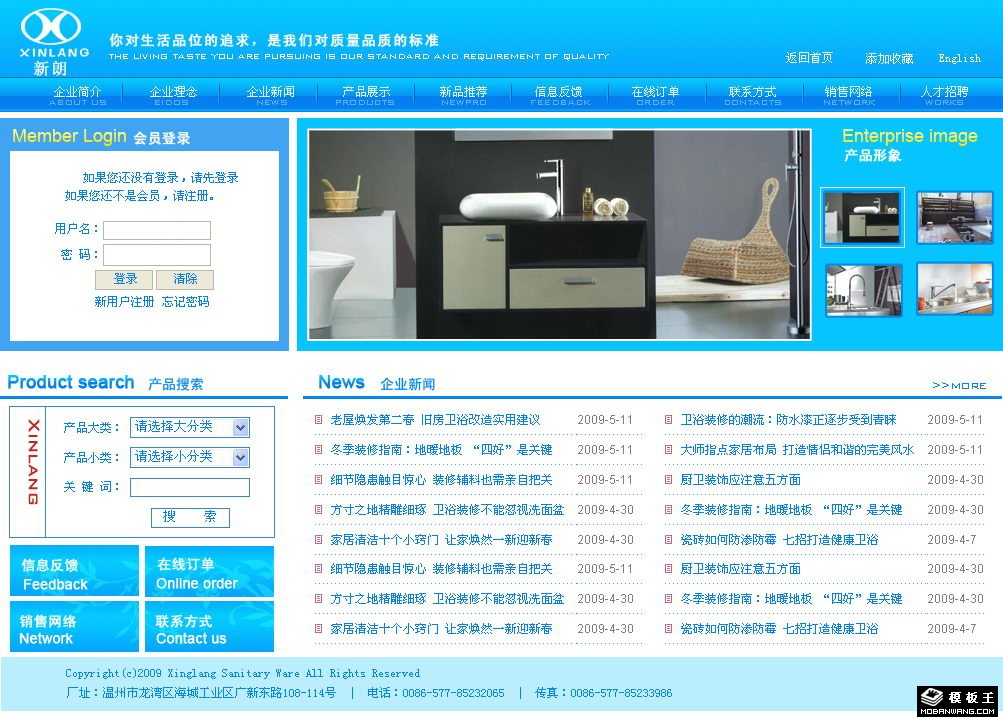The width and height of the screenshot is (1003, 720).
Task: Click the Xinlang logo in the header
Action: (54, 42)
